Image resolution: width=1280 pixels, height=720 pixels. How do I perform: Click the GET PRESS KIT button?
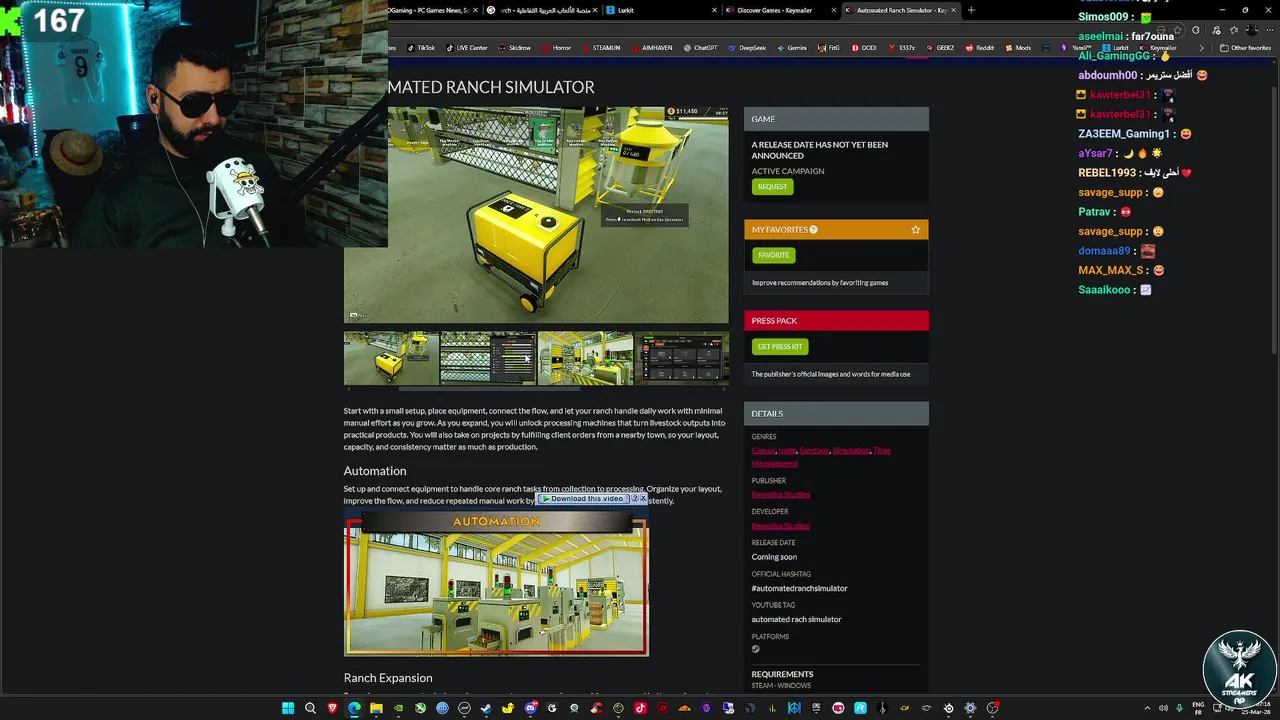pyautogui.click(x=780, y=347)
